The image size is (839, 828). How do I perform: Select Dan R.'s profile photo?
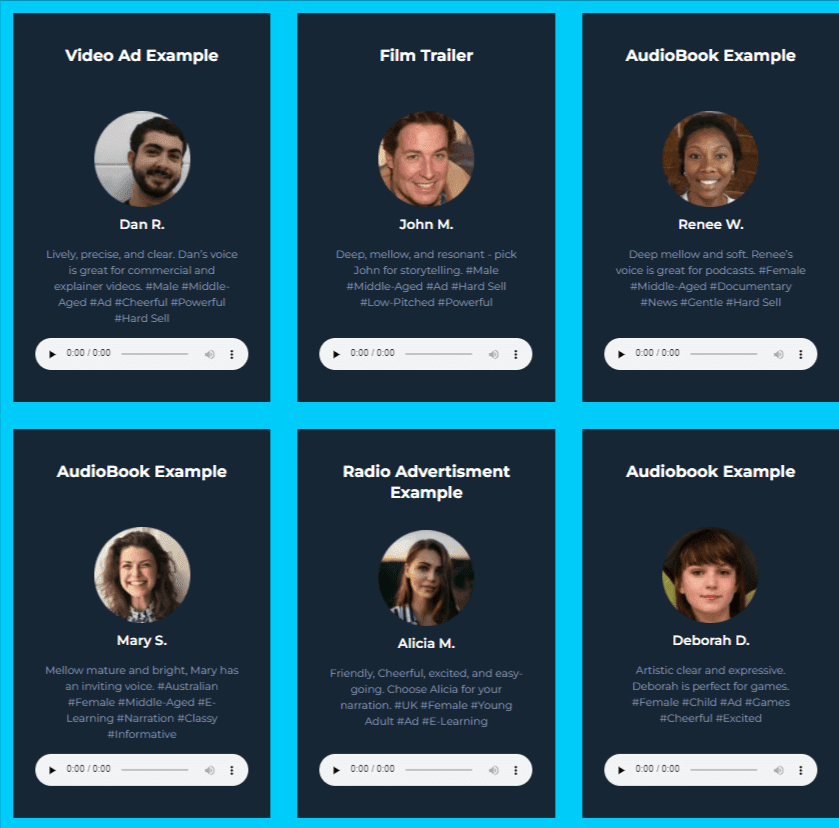point(142,159)
